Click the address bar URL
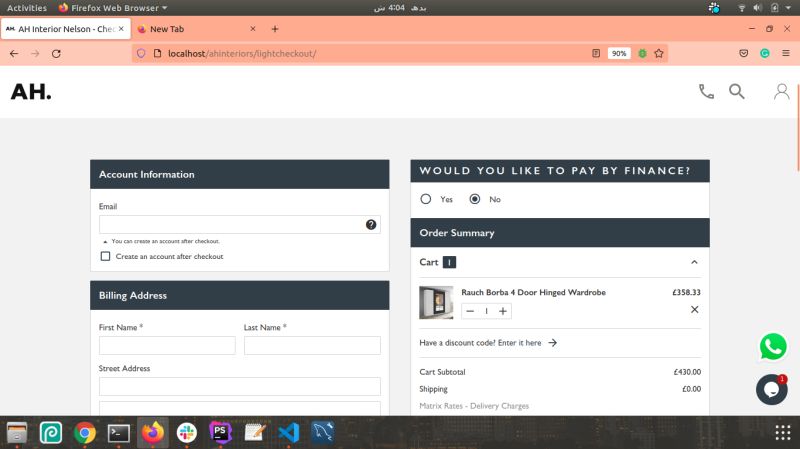 pos(242,54)
